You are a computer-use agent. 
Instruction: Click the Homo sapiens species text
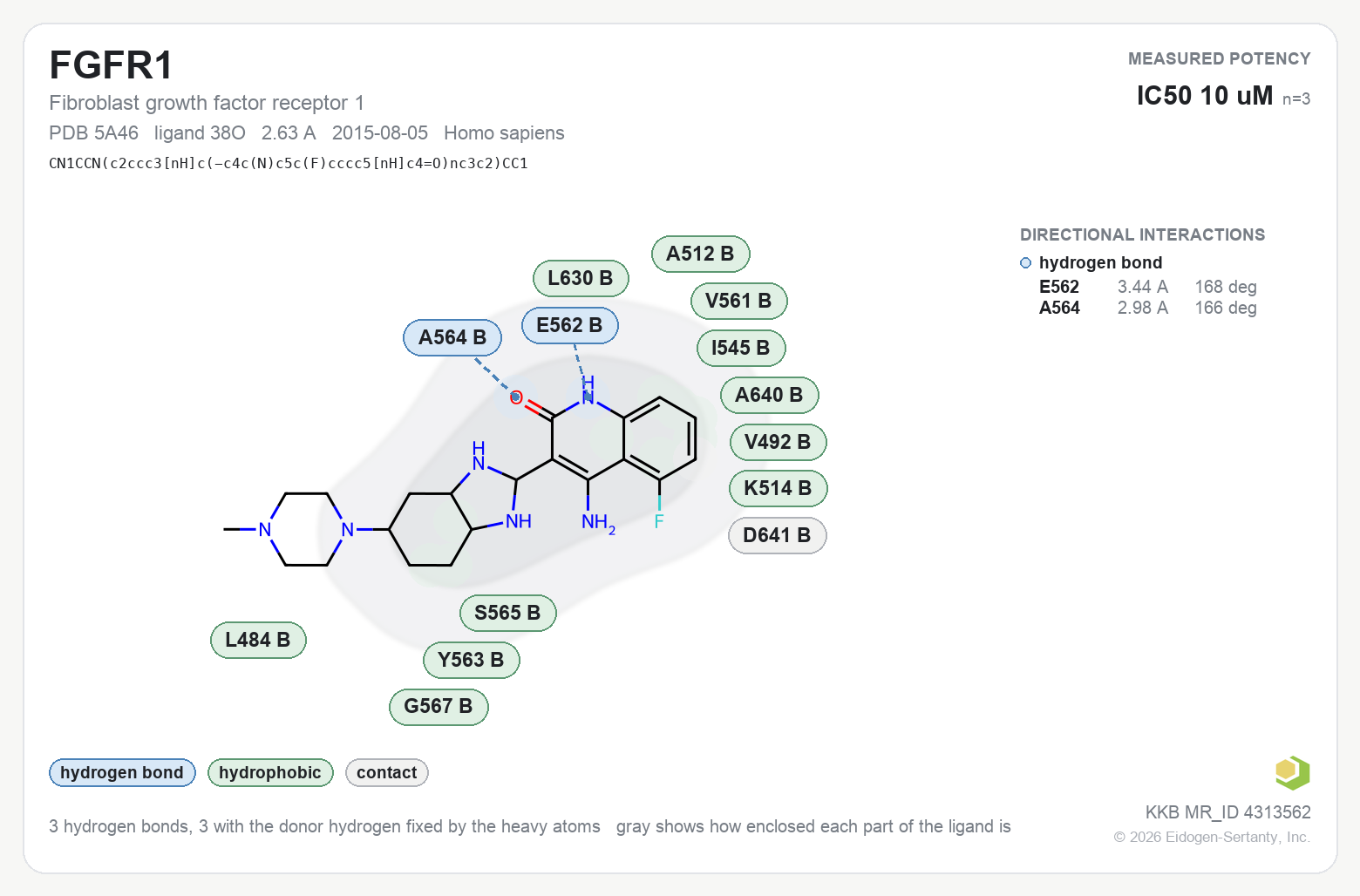click(x=504, y=132)
